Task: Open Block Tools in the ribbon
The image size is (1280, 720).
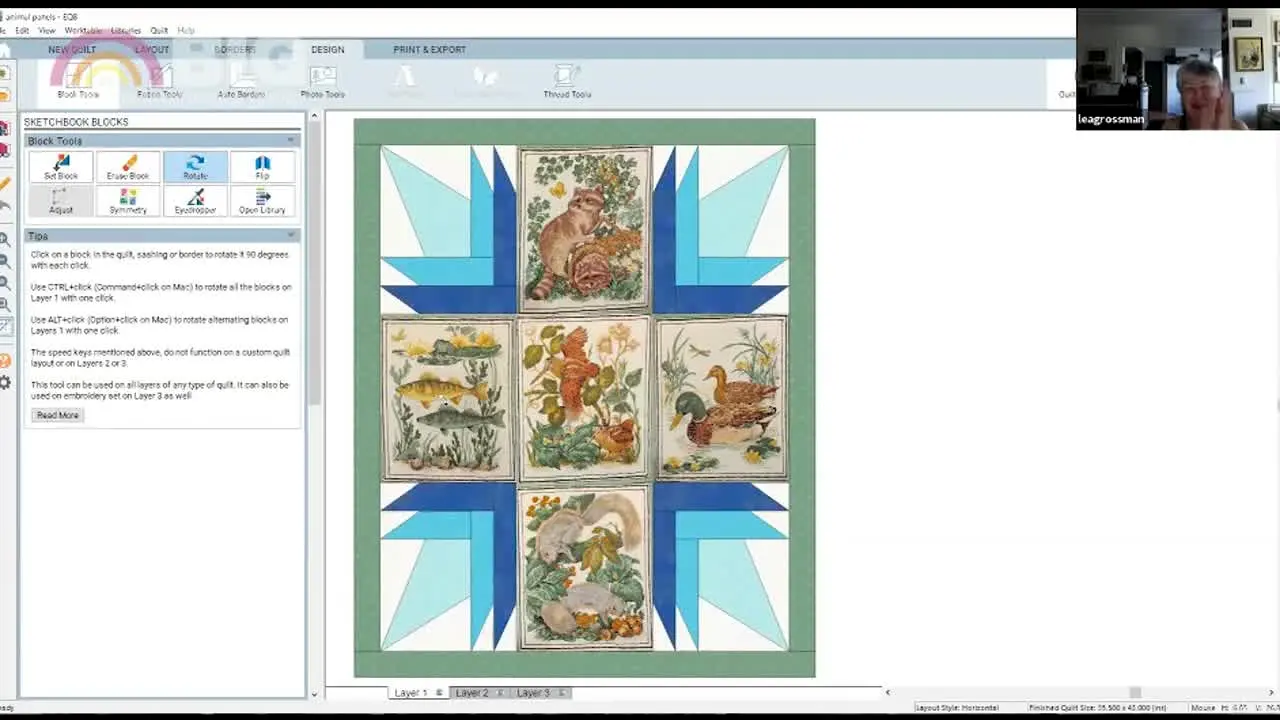Action: point(78,82)
